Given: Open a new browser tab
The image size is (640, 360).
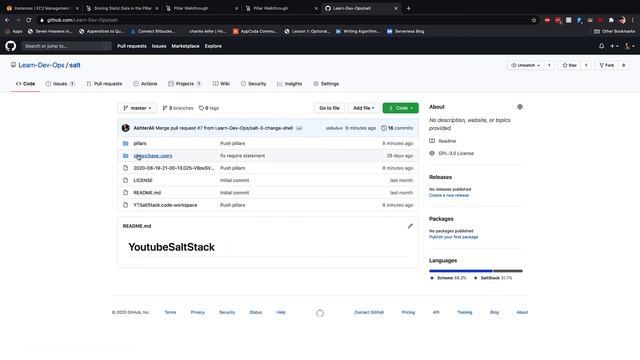Looking at the screenshot, I should tap(408, 8).
